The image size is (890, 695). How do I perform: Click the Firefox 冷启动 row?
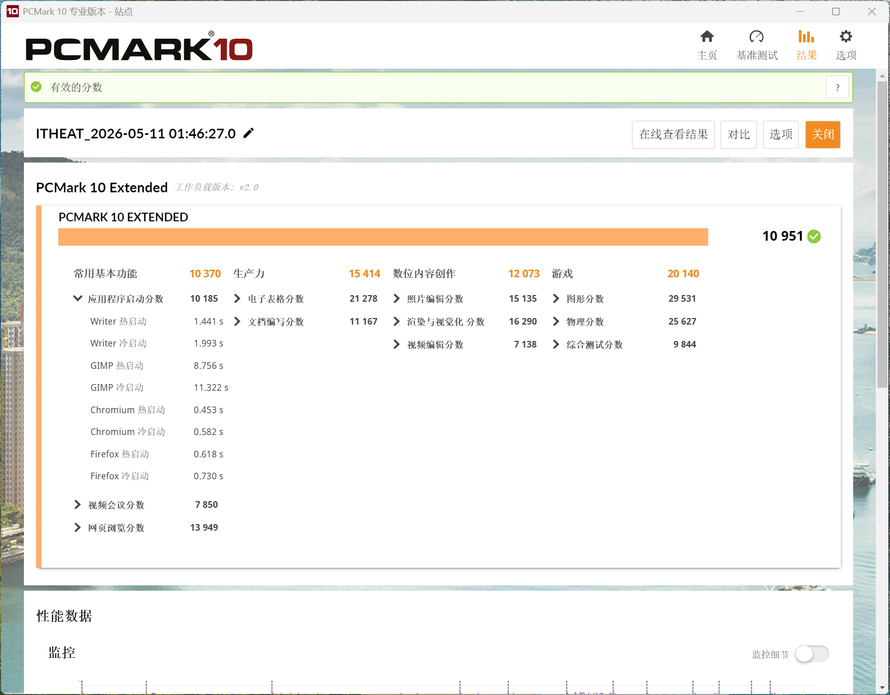click(x=157, y=476)
